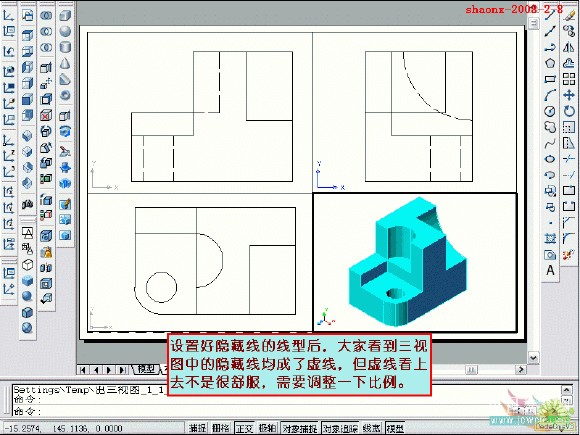Select the Shell solid editing tool
This screenshot has height=435, width=580.
click(x=46, y=284)
